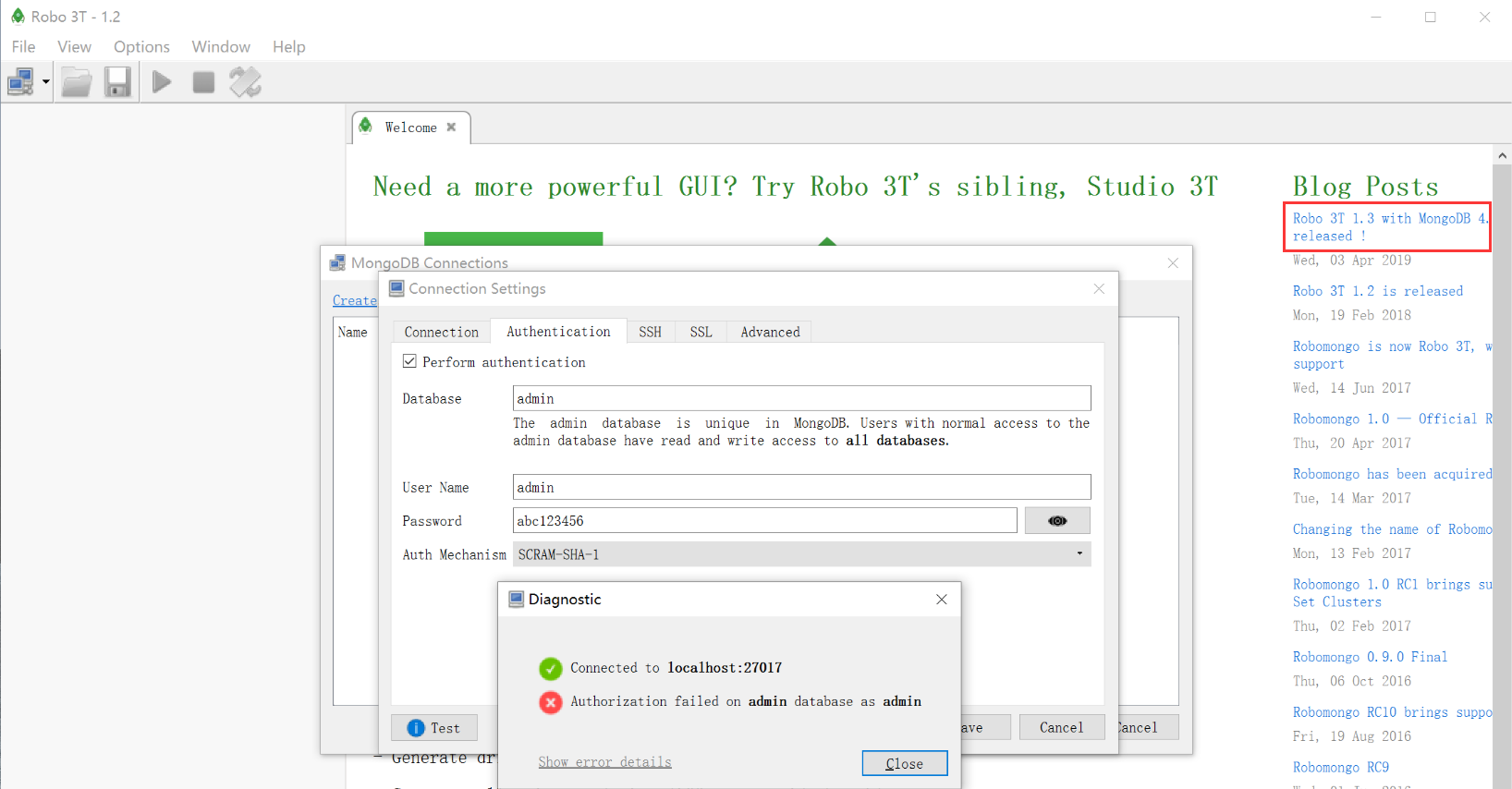Uncheck Perform authentication checkbox
The image size is (1512, 789).
409,361
